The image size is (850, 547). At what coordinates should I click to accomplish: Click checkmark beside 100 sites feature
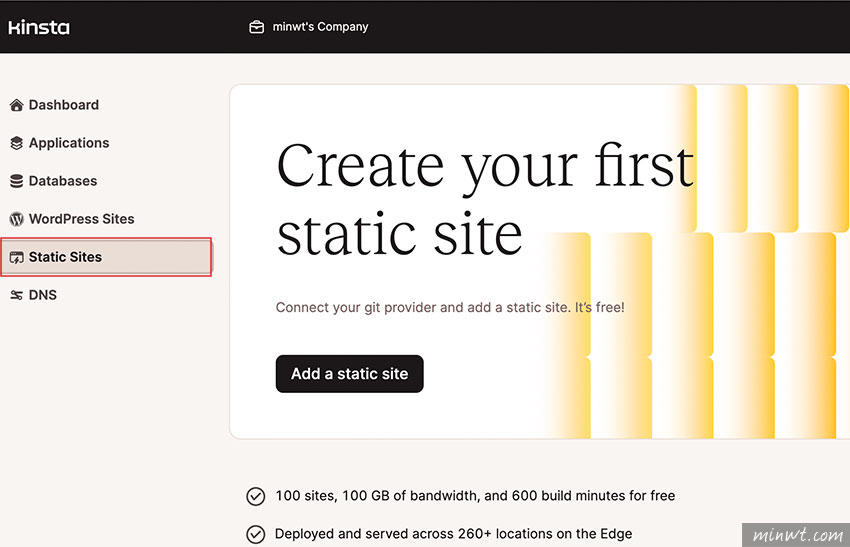coord(256,496)
